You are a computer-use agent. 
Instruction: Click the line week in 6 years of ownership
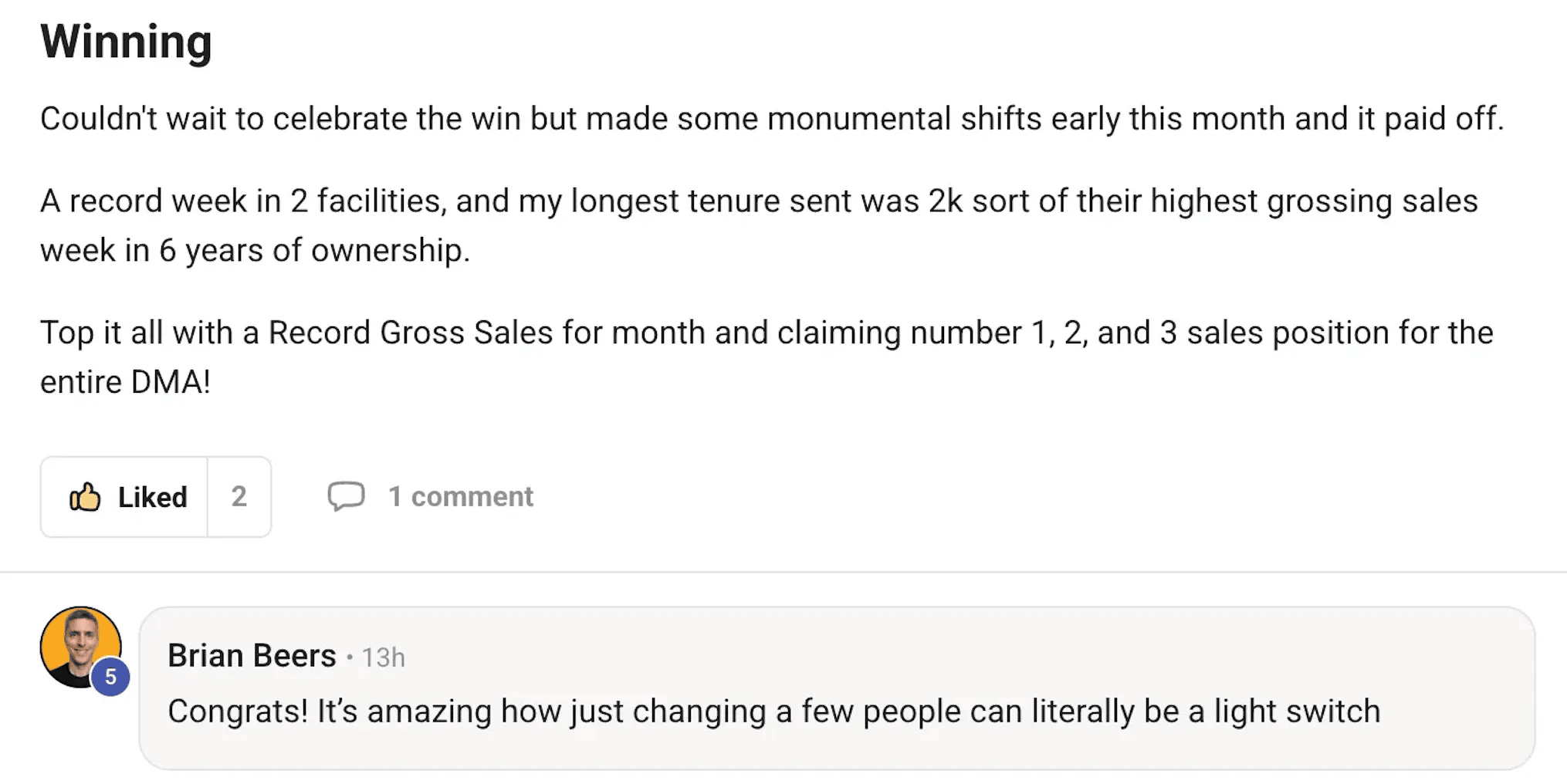[x=255, y=251]
